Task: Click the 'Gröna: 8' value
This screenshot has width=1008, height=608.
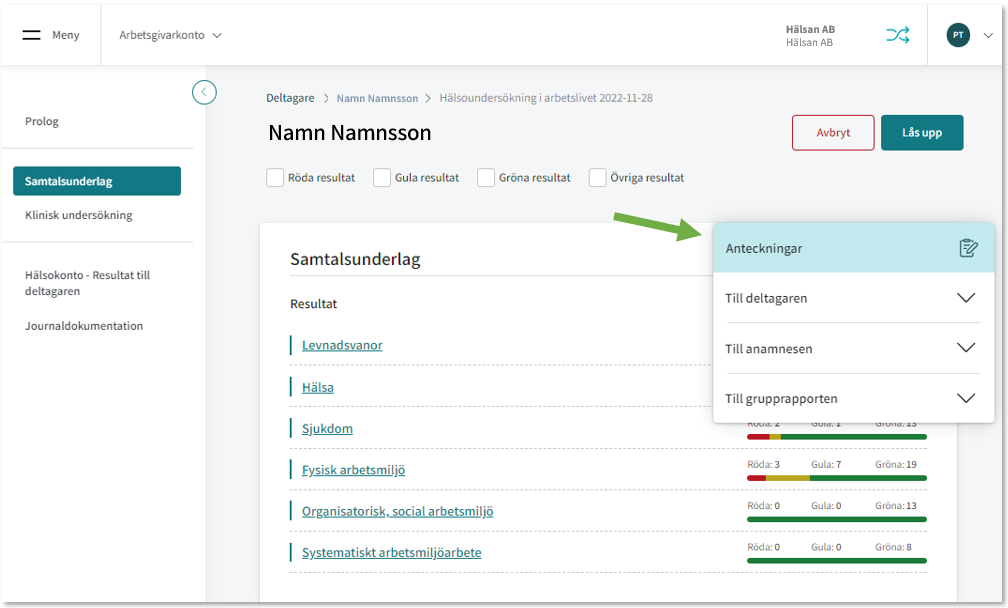Action: (x=893, y=547)
